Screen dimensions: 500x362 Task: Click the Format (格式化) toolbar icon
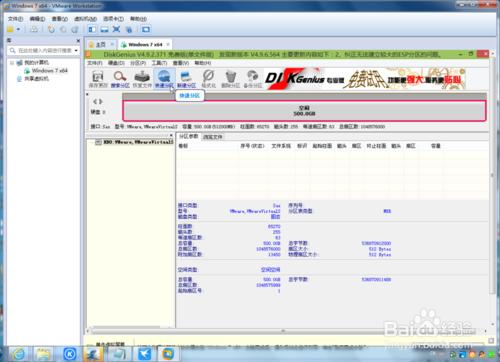pos(209,79)
